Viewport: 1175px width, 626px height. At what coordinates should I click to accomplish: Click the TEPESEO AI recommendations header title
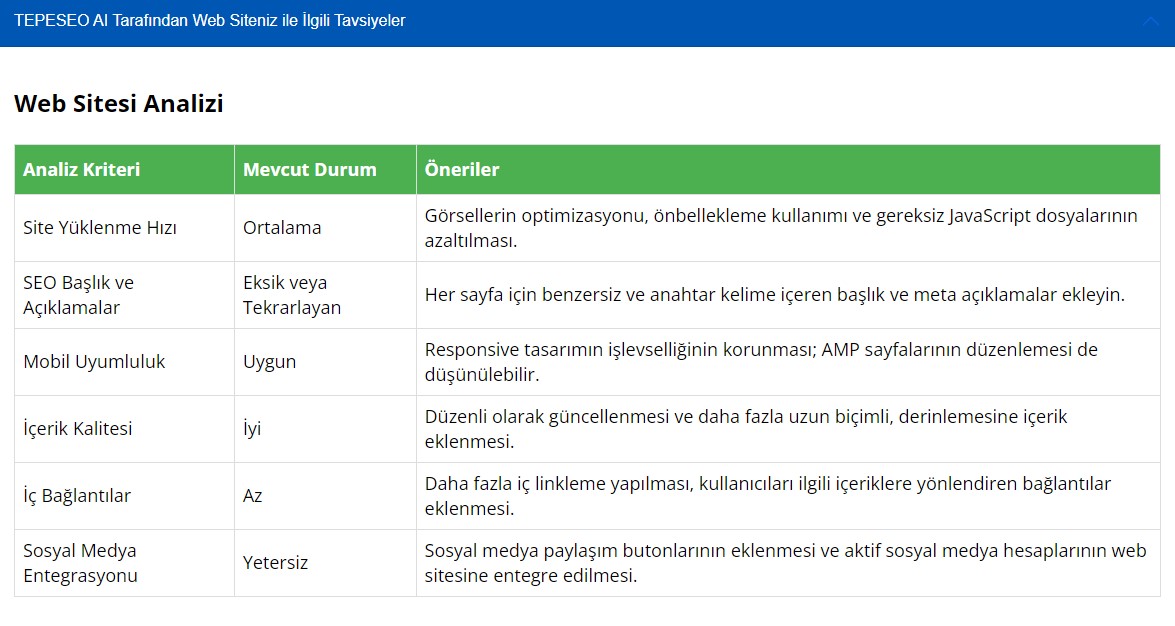[x=210, y=21]
